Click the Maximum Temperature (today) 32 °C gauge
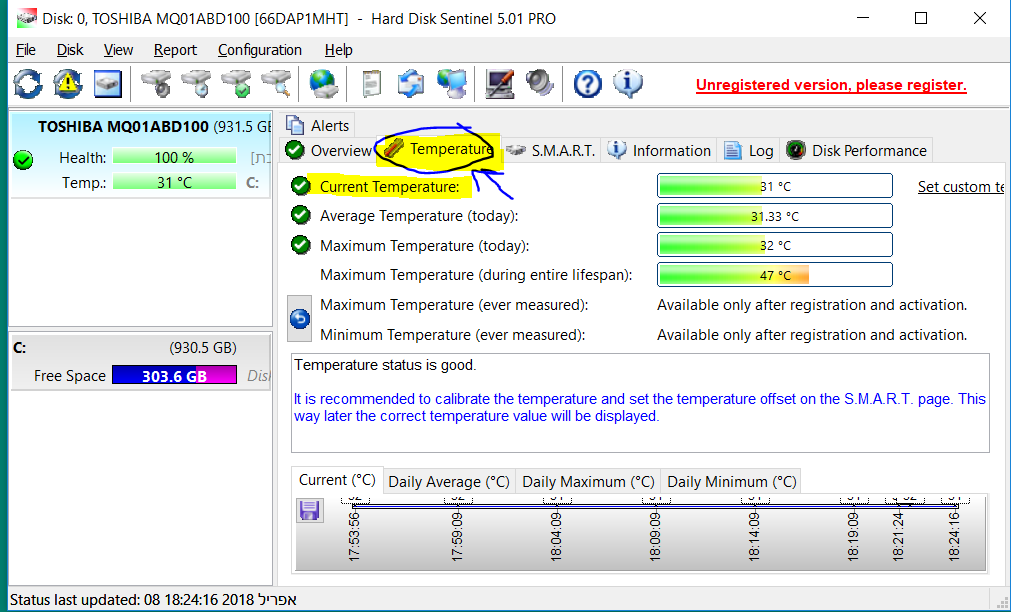Viewport: 1011px width, 612px height. [x=774, y=245]
